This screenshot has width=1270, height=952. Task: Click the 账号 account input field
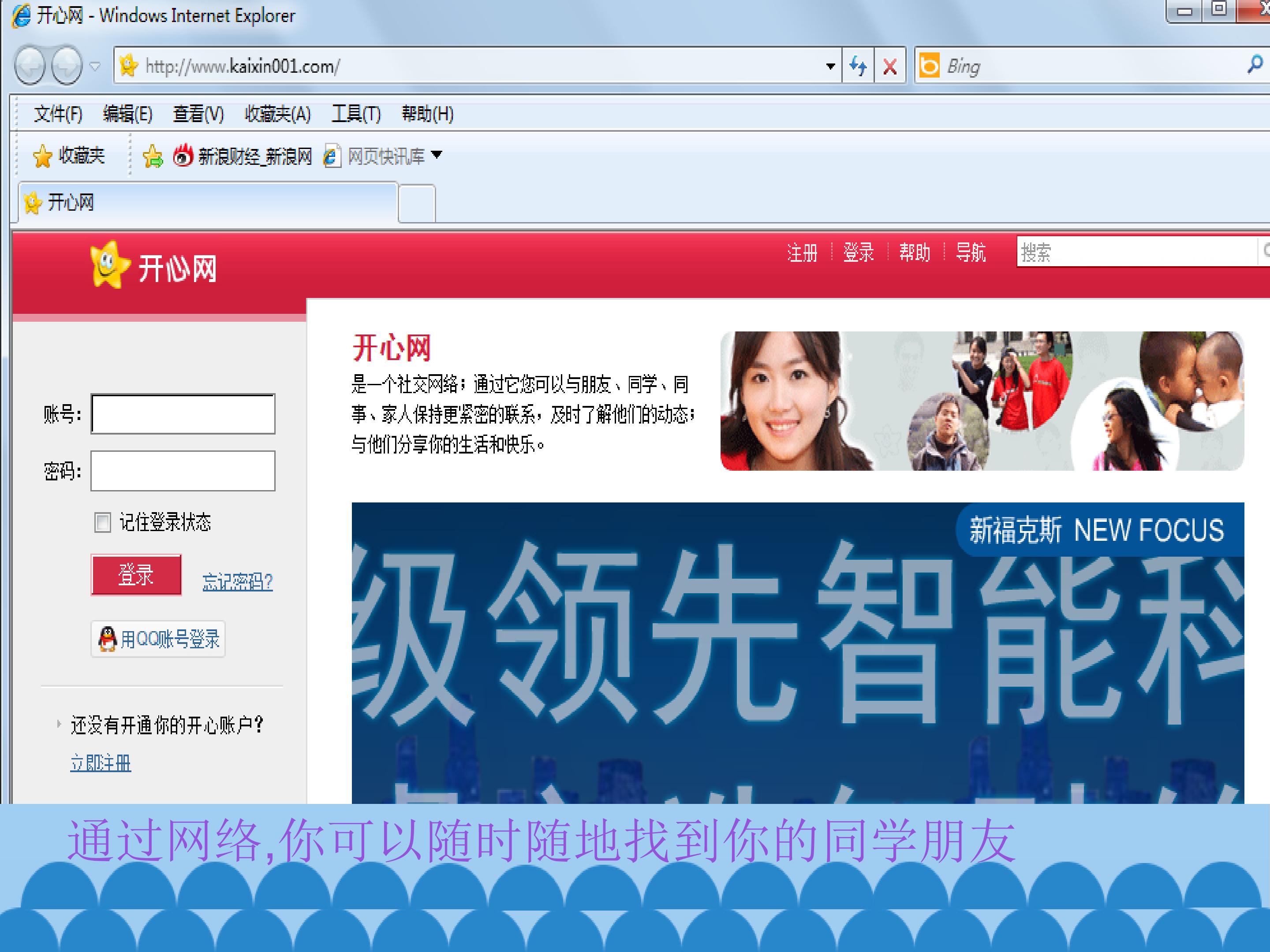[183, 414]
